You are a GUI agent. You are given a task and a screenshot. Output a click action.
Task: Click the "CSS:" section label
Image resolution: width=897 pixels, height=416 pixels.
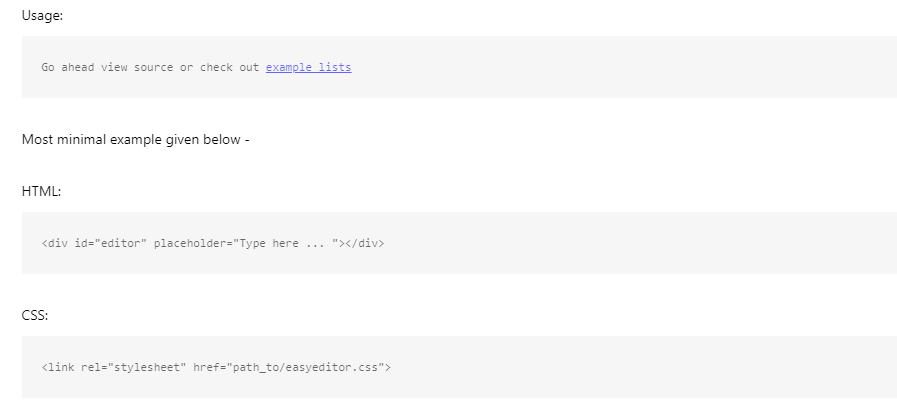pos(35,315)
